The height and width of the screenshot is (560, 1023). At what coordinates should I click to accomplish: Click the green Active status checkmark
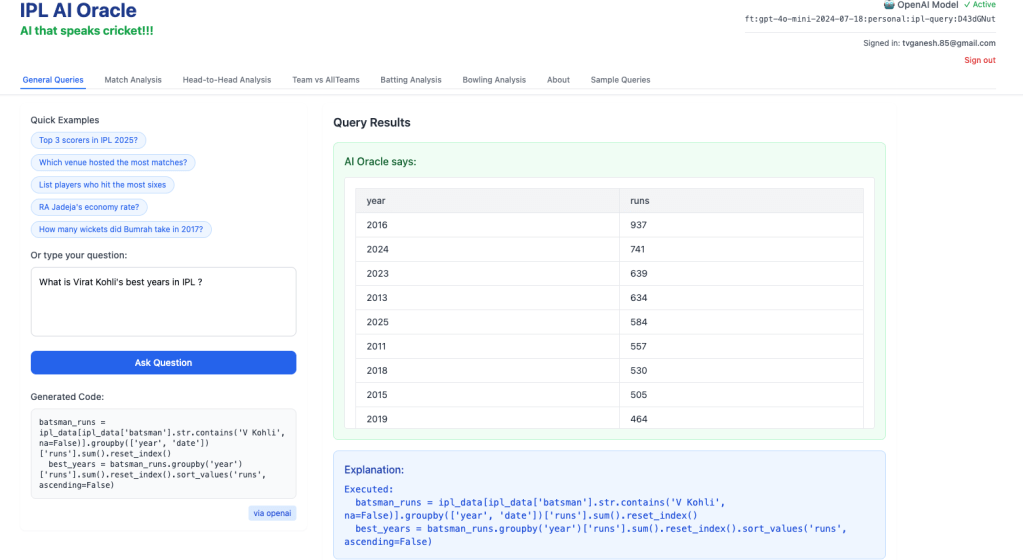coord(967,5)
